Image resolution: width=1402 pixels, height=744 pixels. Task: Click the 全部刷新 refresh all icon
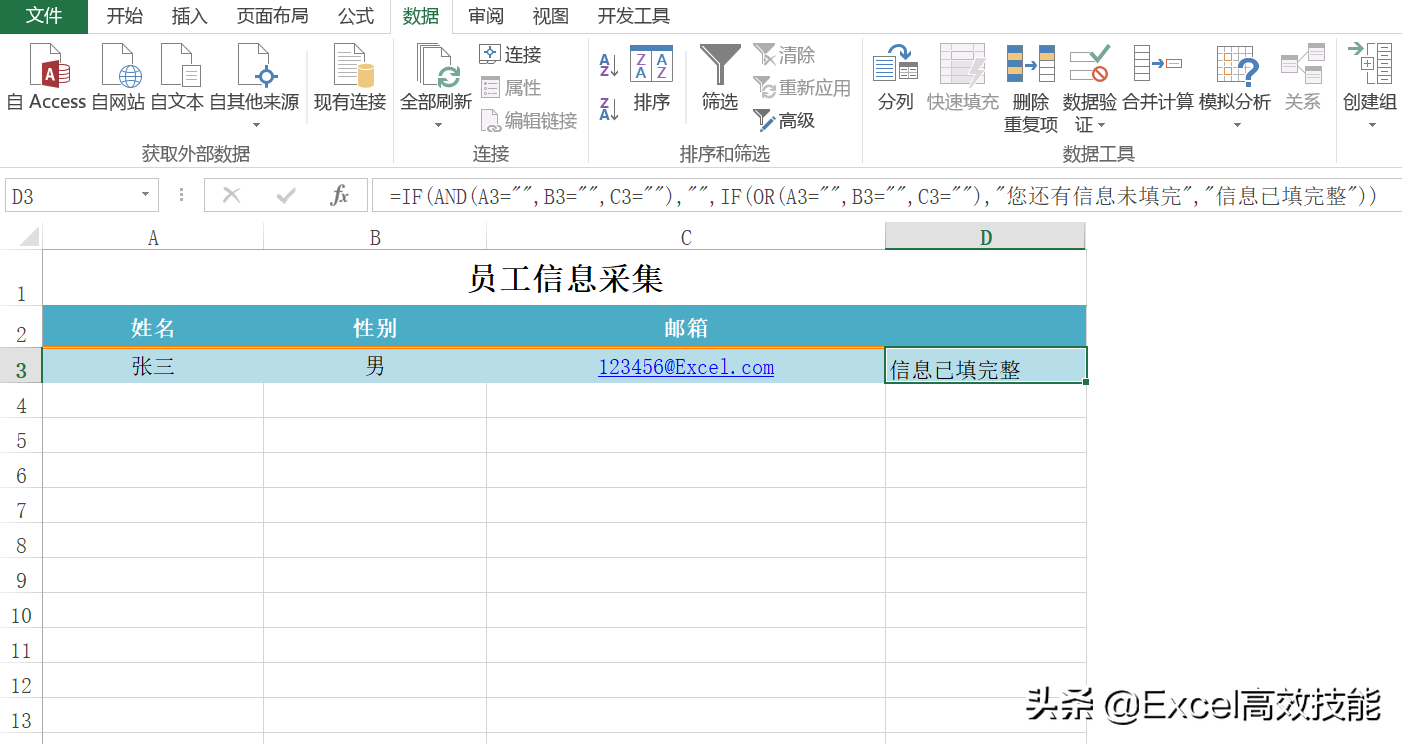pyautogui.click(x=436, y=68)
